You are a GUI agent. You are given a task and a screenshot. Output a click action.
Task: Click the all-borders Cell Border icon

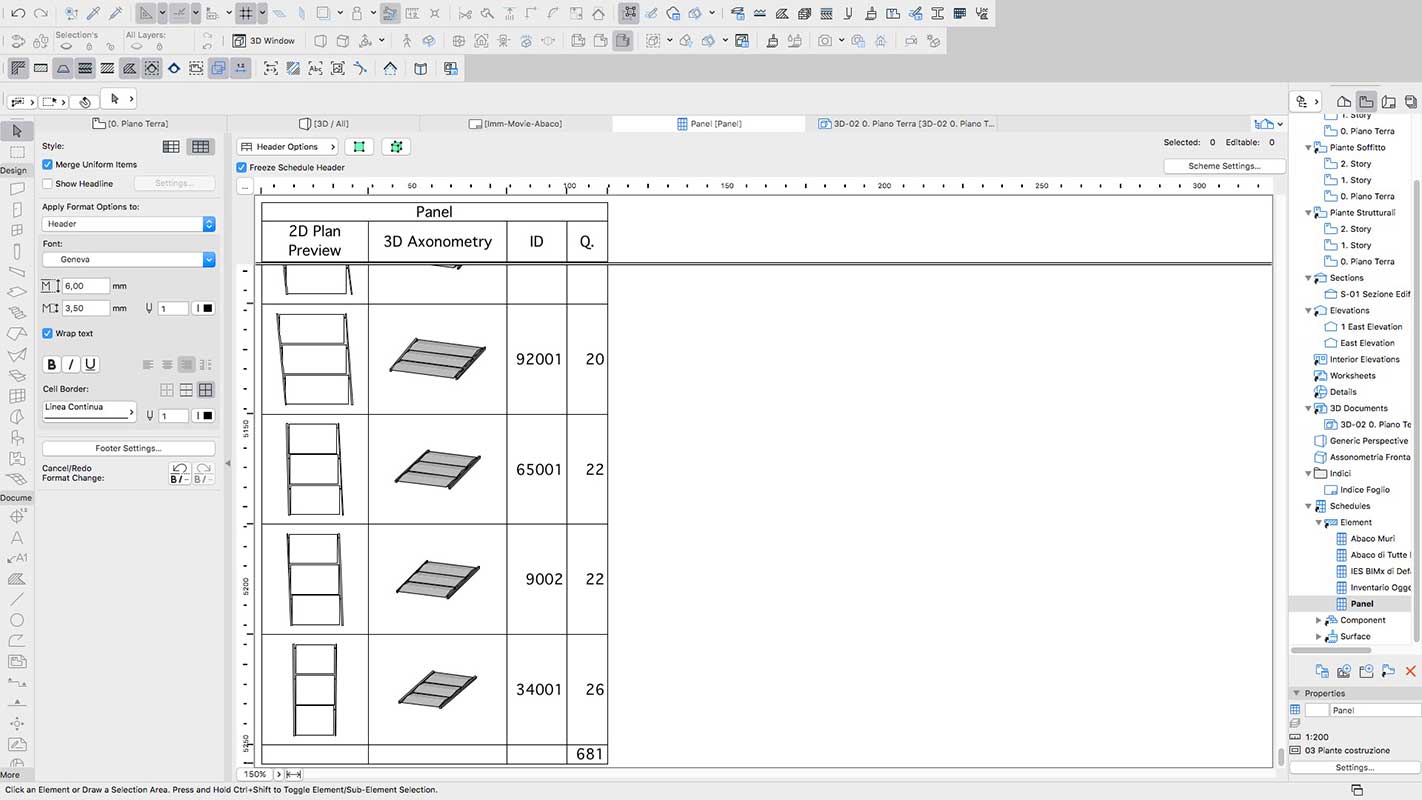[x=206, y=390]
